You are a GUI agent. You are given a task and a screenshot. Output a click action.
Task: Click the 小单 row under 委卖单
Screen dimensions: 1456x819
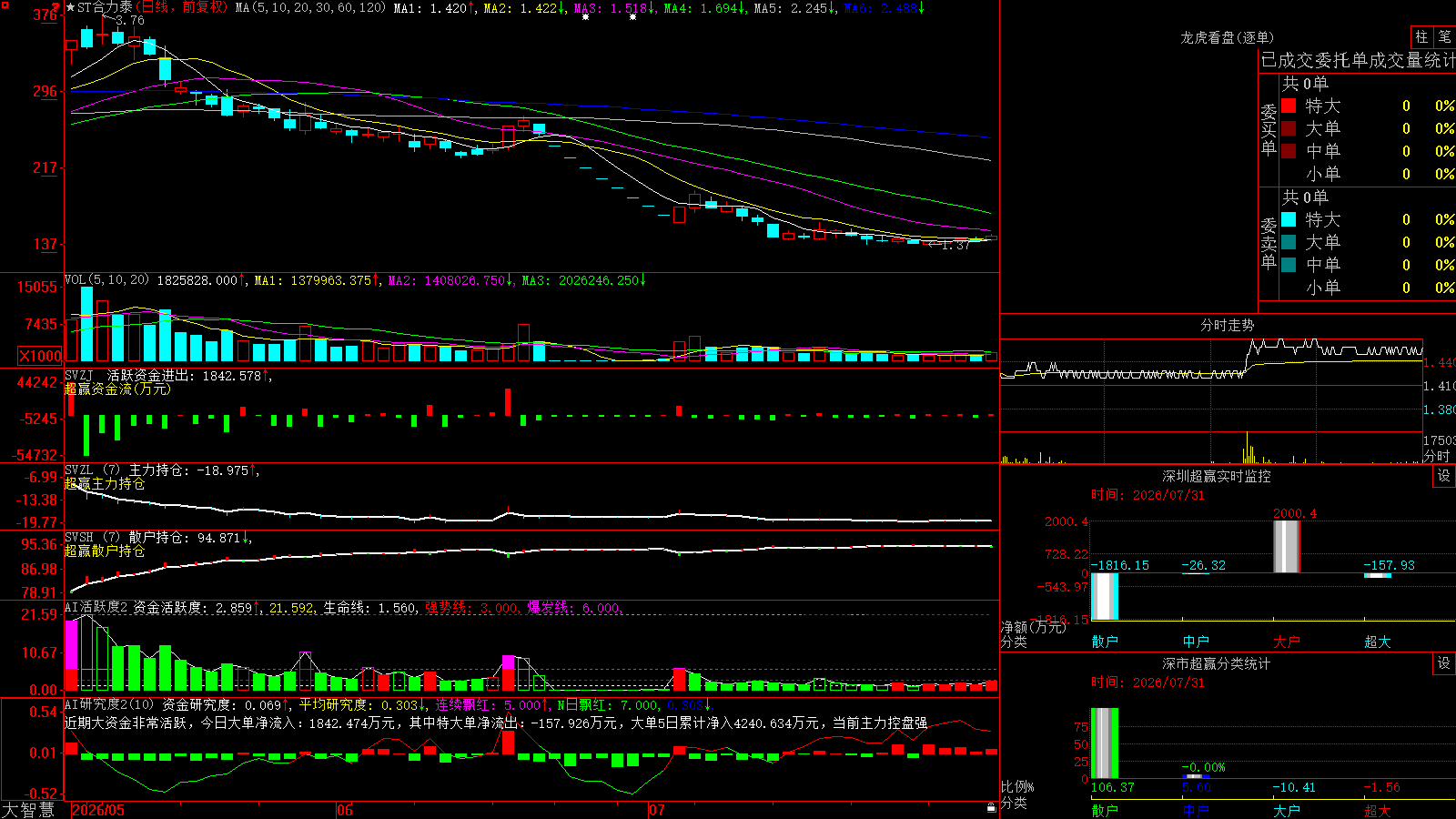1368,288
